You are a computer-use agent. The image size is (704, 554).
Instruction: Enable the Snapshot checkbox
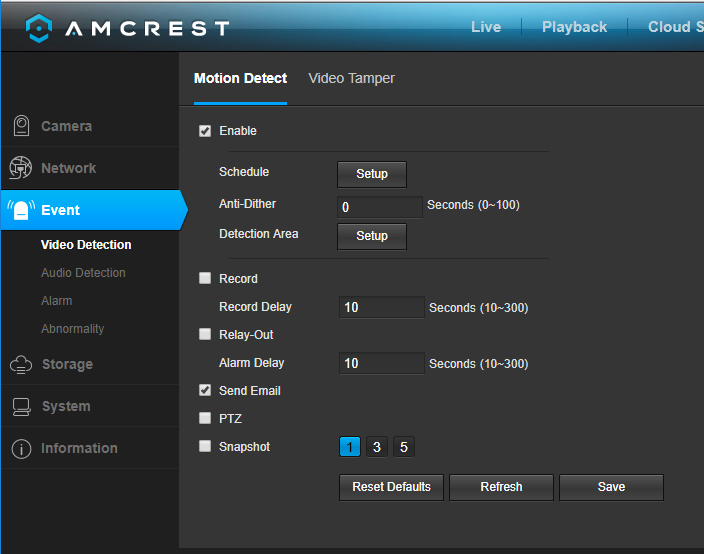point(205,446)
